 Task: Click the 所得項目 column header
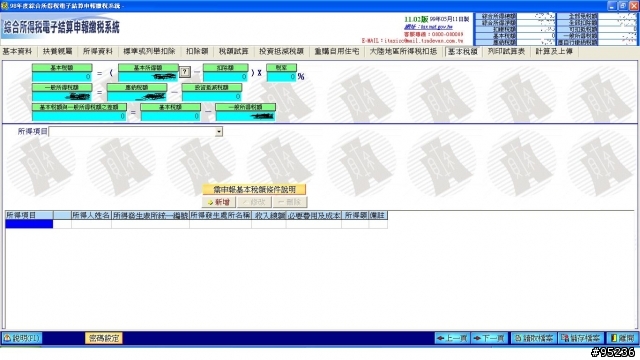[29, 215]
